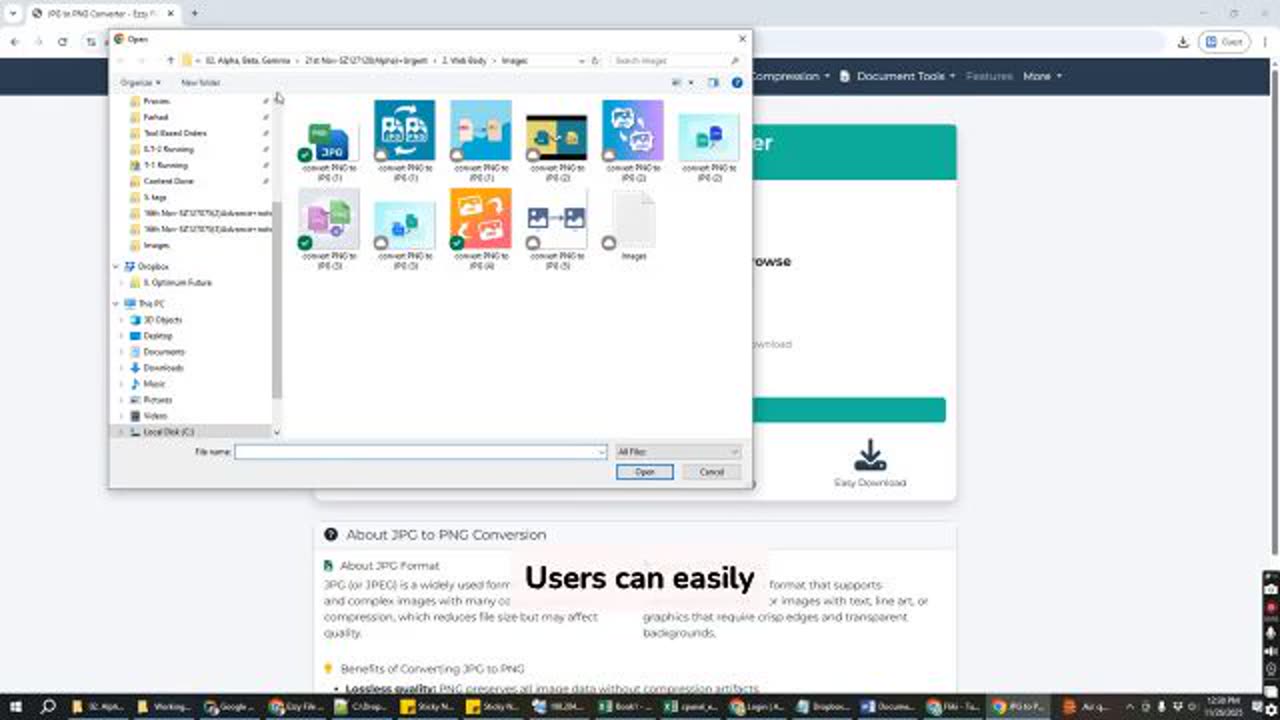Viewport: 1280px width, 720px height.
Task: Select convert PNG to JPG (5) file
Action: pos(557,229)
